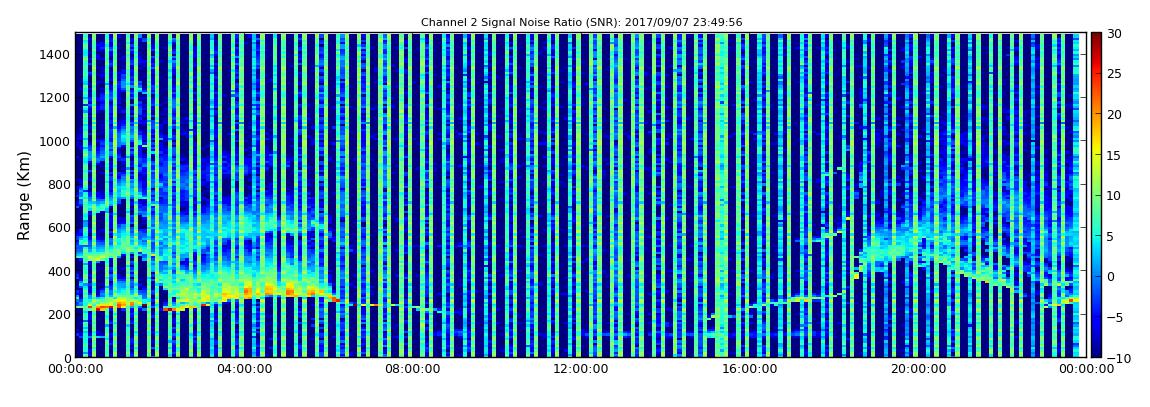Click the colorbar label 25

click(1114, 73)
